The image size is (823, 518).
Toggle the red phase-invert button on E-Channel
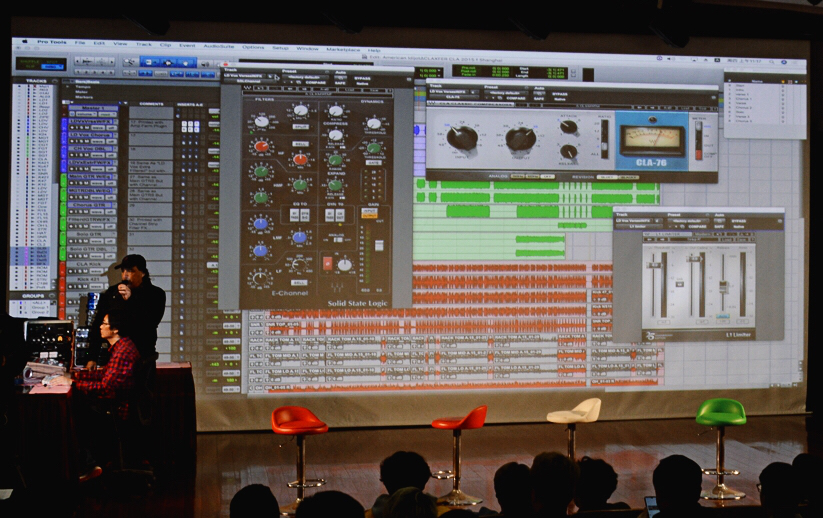point(327,263)
